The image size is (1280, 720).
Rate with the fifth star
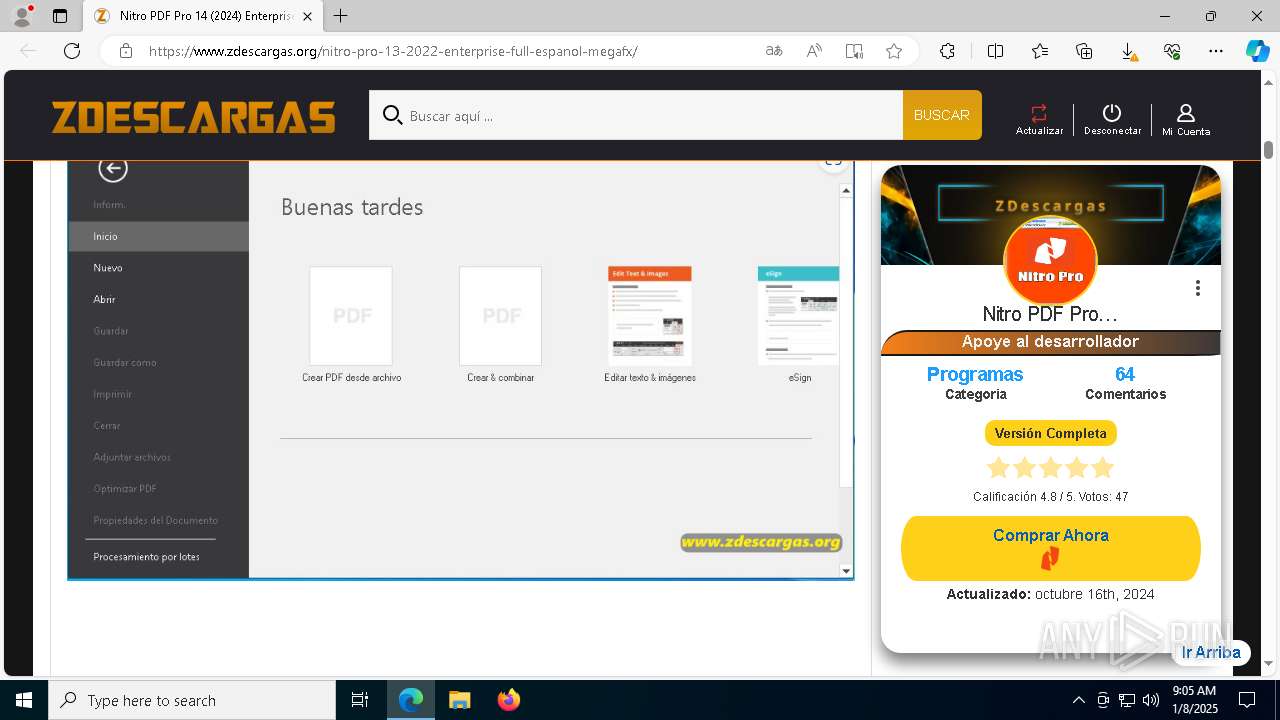pyautogui.click(x=1102, y=468)
